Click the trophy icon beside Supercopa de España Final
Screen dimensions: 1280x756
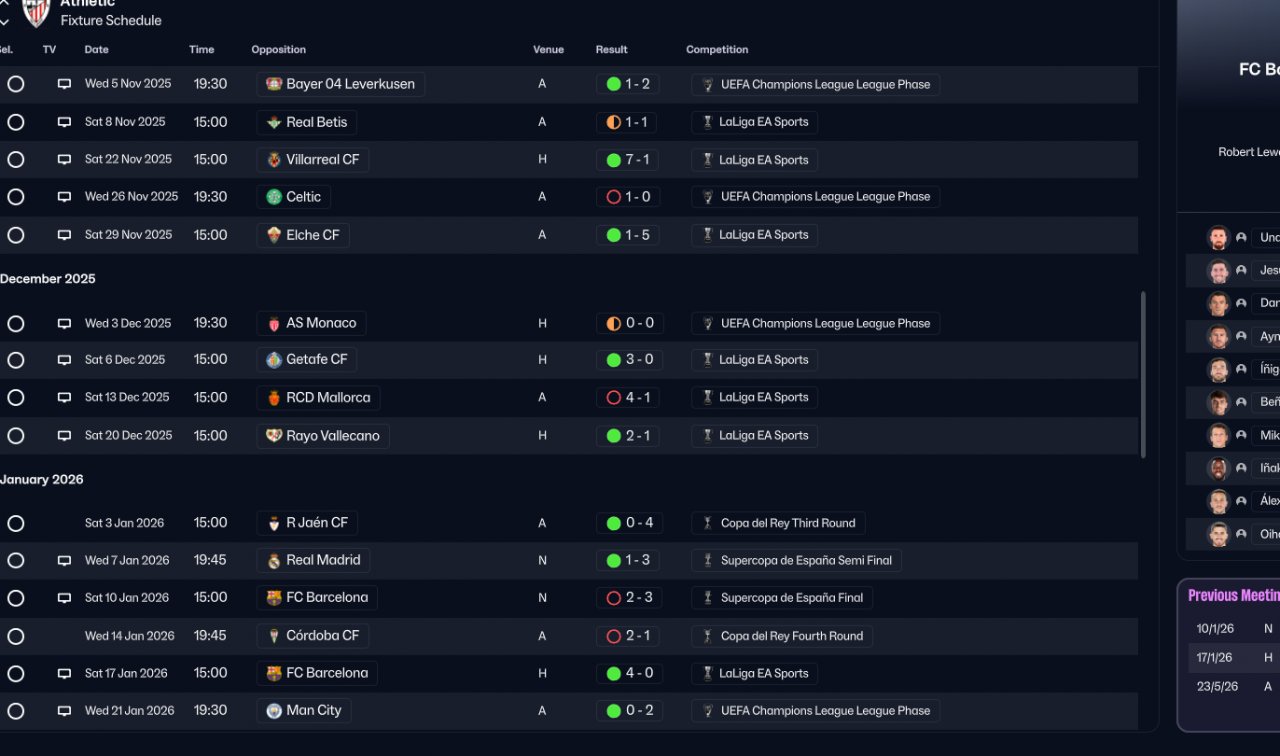tap(708, 598)
